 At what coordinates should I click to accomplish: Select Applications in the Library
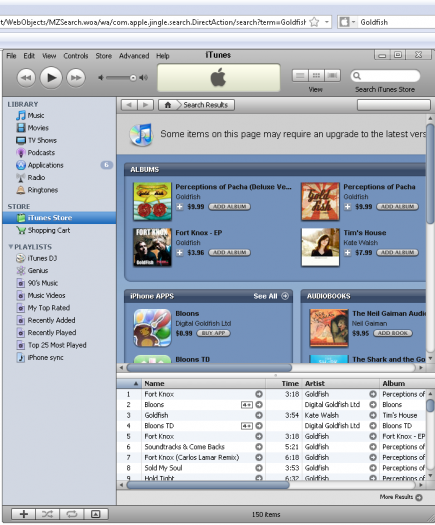click(x=45, y=165)
